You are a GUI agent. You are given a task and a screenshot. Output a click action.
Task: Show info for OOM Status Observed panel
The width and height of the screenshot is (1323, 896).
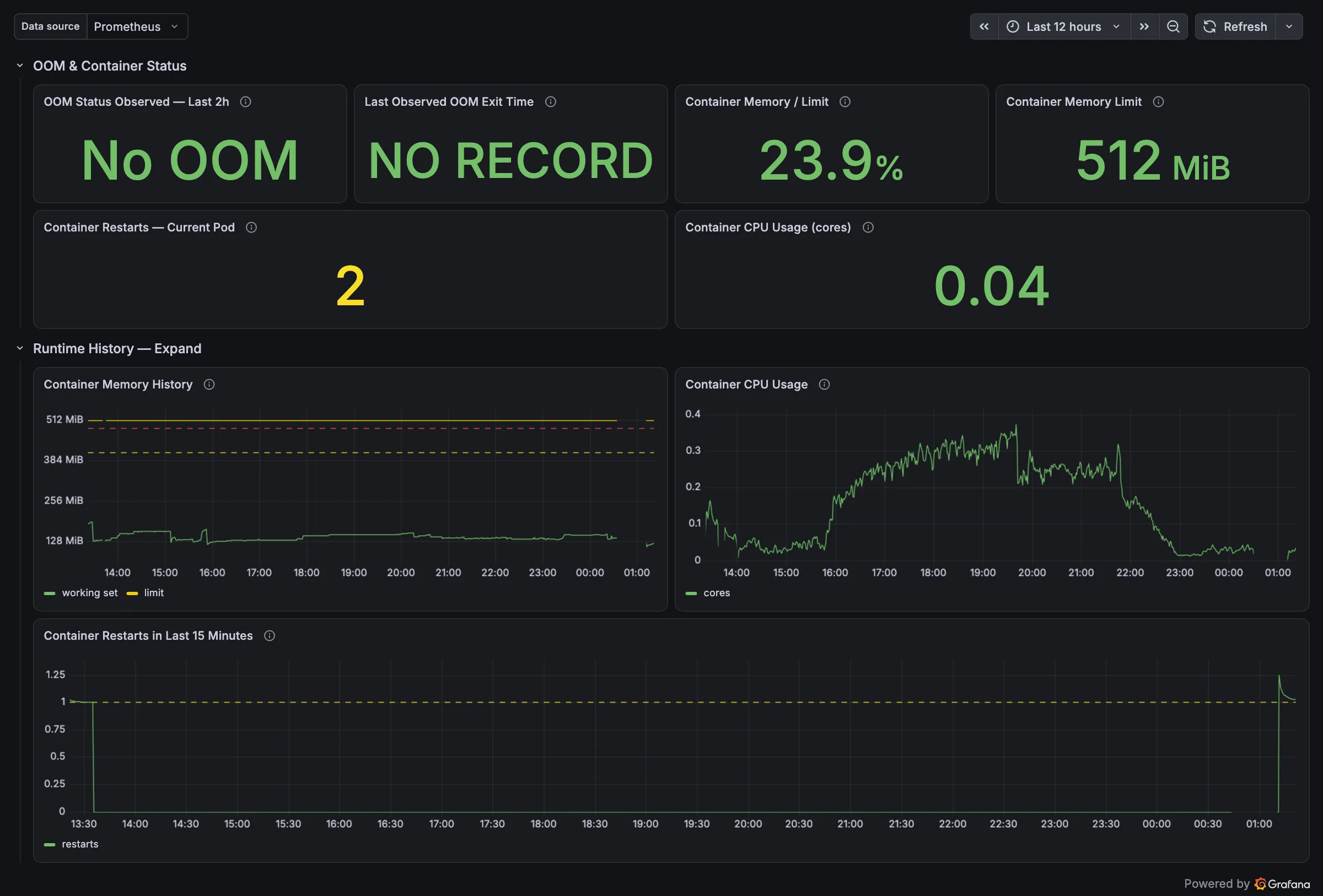tap(245, 102)
